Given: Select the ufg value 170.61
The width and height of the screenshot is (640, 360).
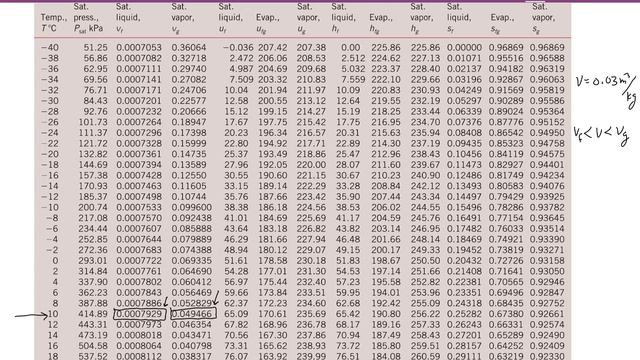Looking at the screenshot, I should tap(273, 314).
